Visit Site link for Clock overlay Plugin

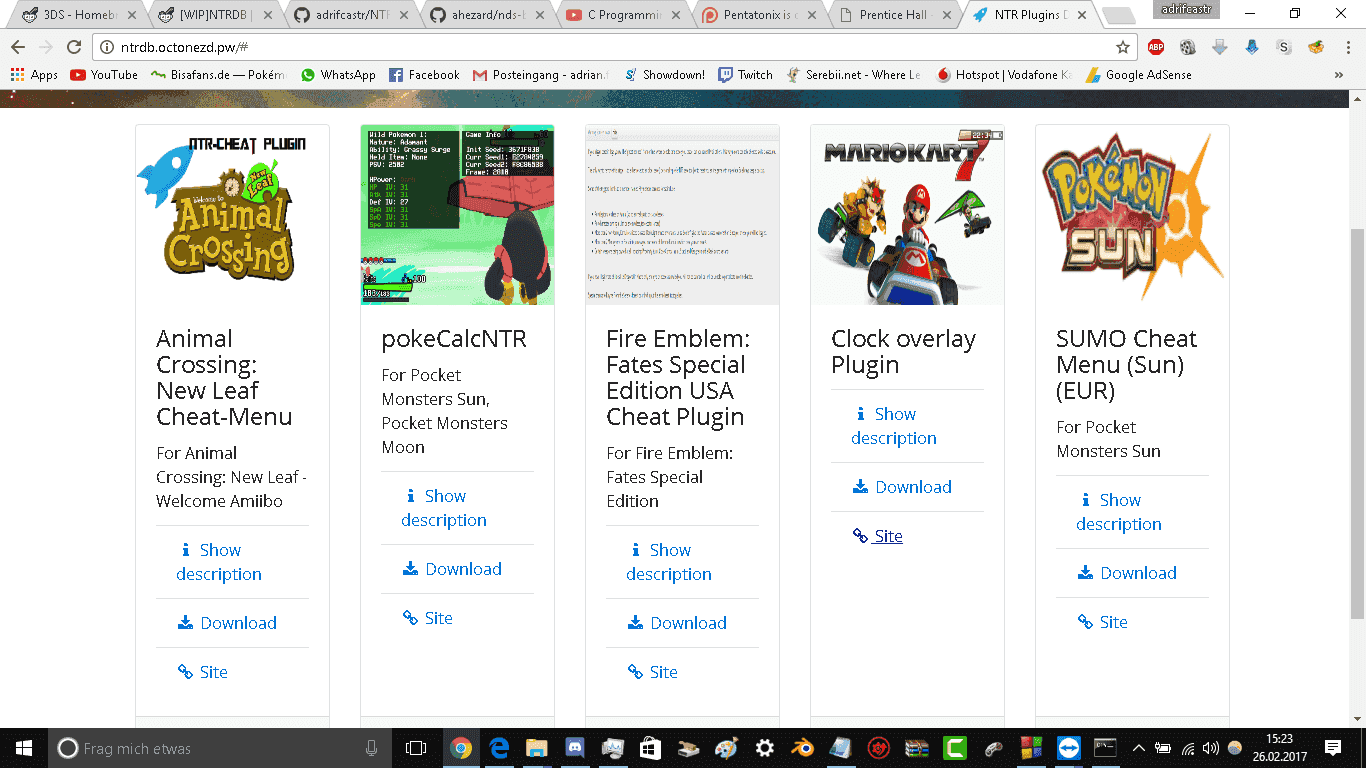pos(878,536)
